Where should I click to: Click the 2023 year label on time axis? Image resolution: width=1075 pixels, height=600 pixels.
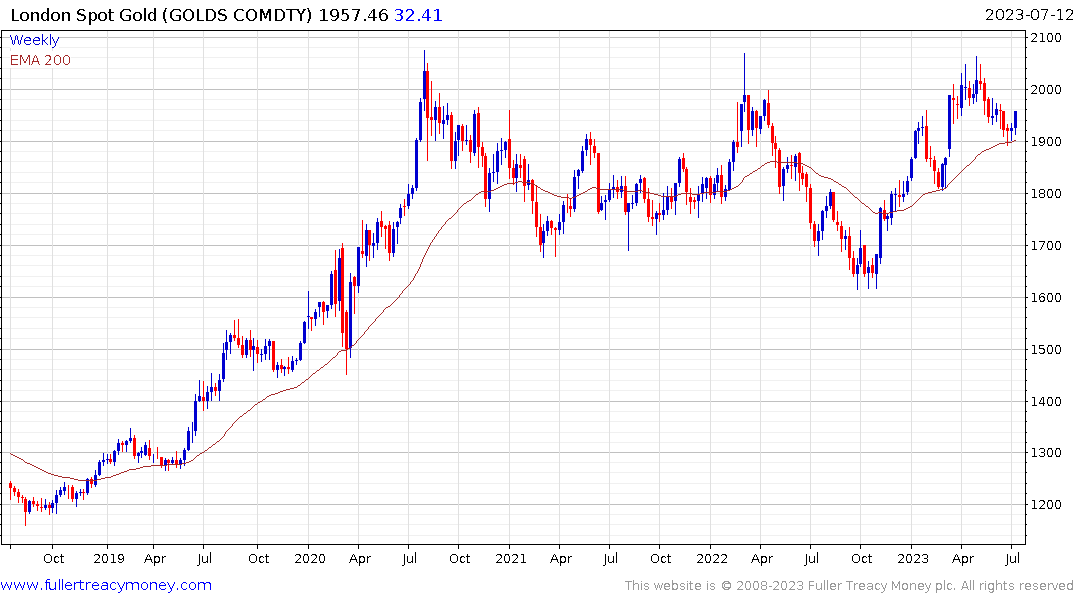tap(913, 559)
